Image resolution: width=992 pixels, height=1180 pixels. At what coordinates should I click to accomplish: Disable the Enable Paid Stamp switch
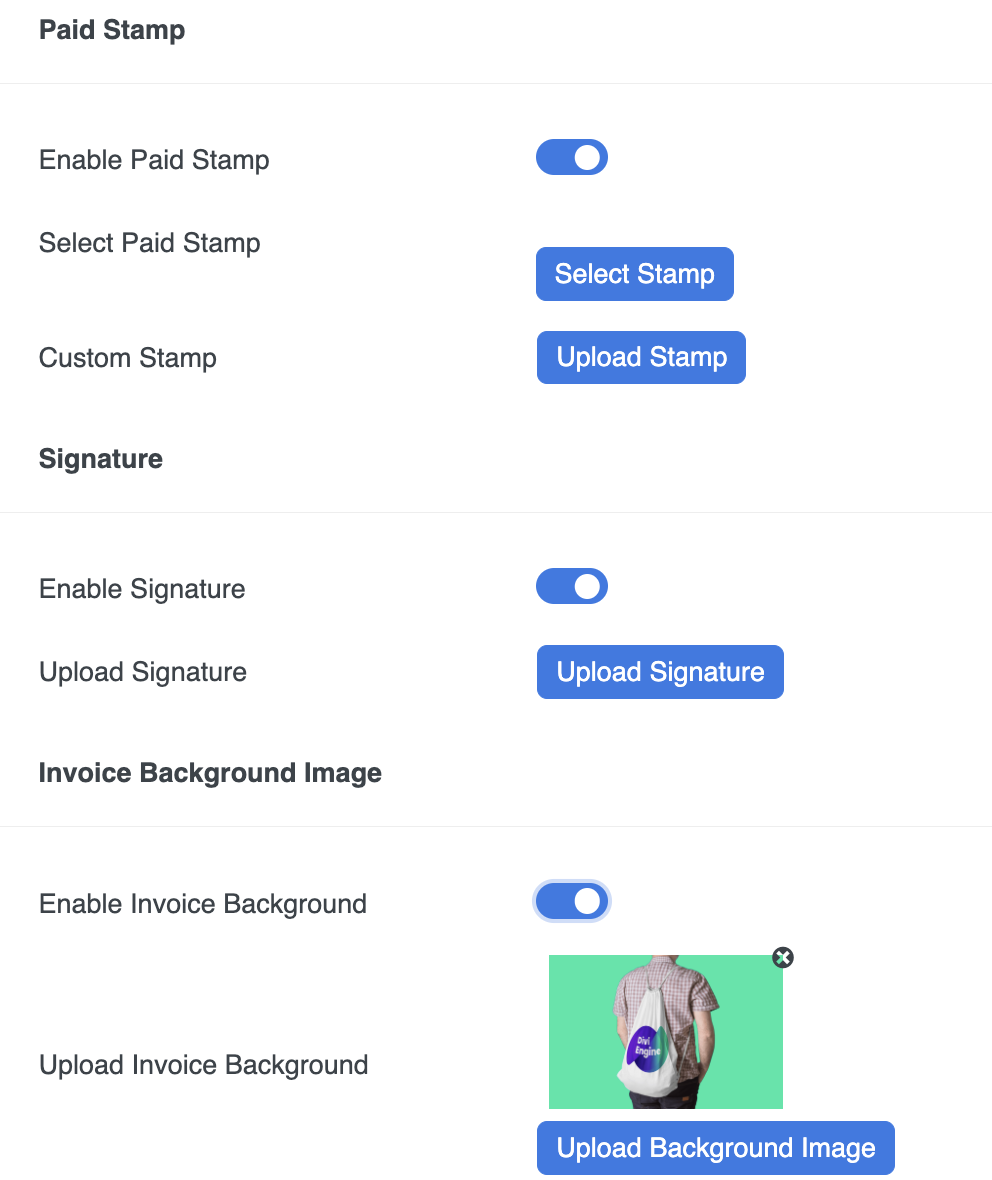click(x=572, y=157)
